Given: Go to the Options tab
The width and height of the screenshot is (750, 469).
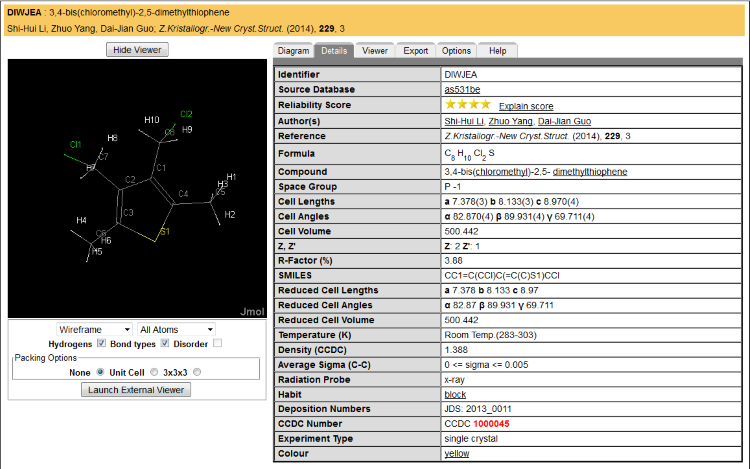Looking at the screenshot, I should point(456,50).
